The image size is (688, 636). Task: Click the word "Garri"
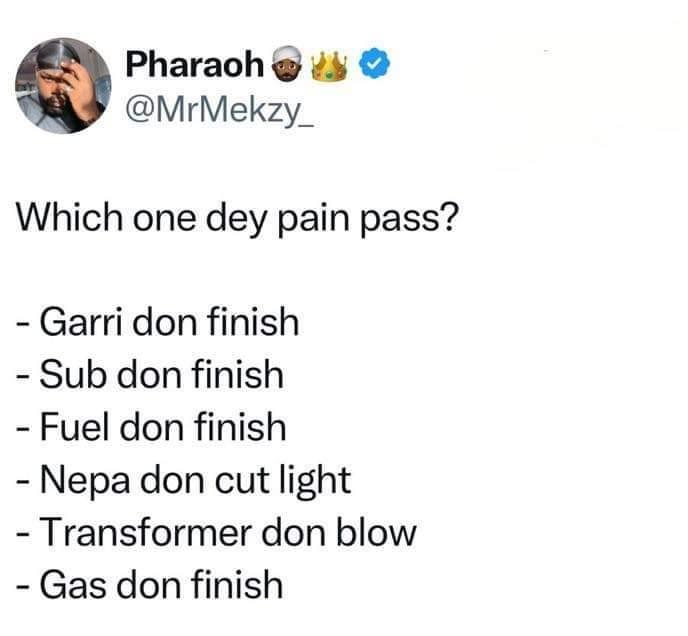[x=81, y=322]
